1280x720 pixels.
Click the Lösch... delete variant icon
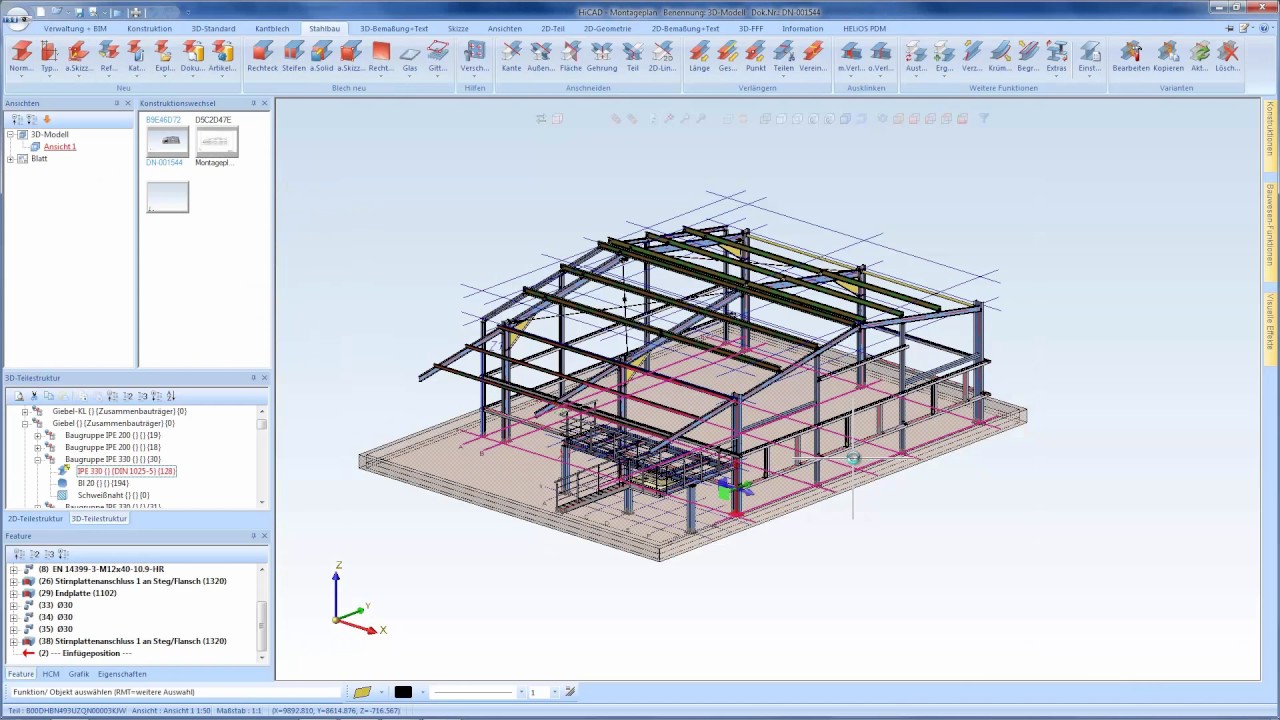(1228, 56)
